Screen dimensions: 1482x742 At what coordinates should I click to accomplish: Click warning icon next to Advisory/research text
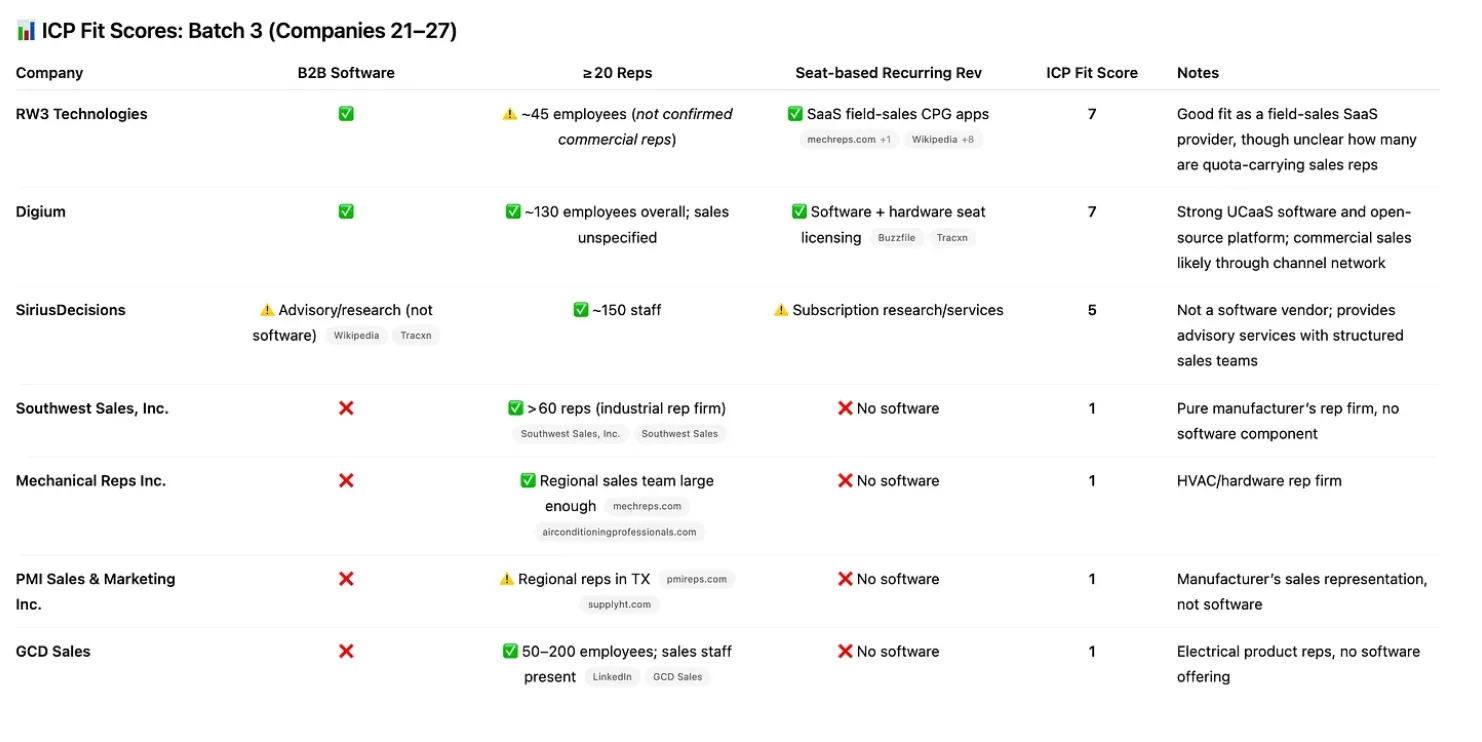point(267,310)
